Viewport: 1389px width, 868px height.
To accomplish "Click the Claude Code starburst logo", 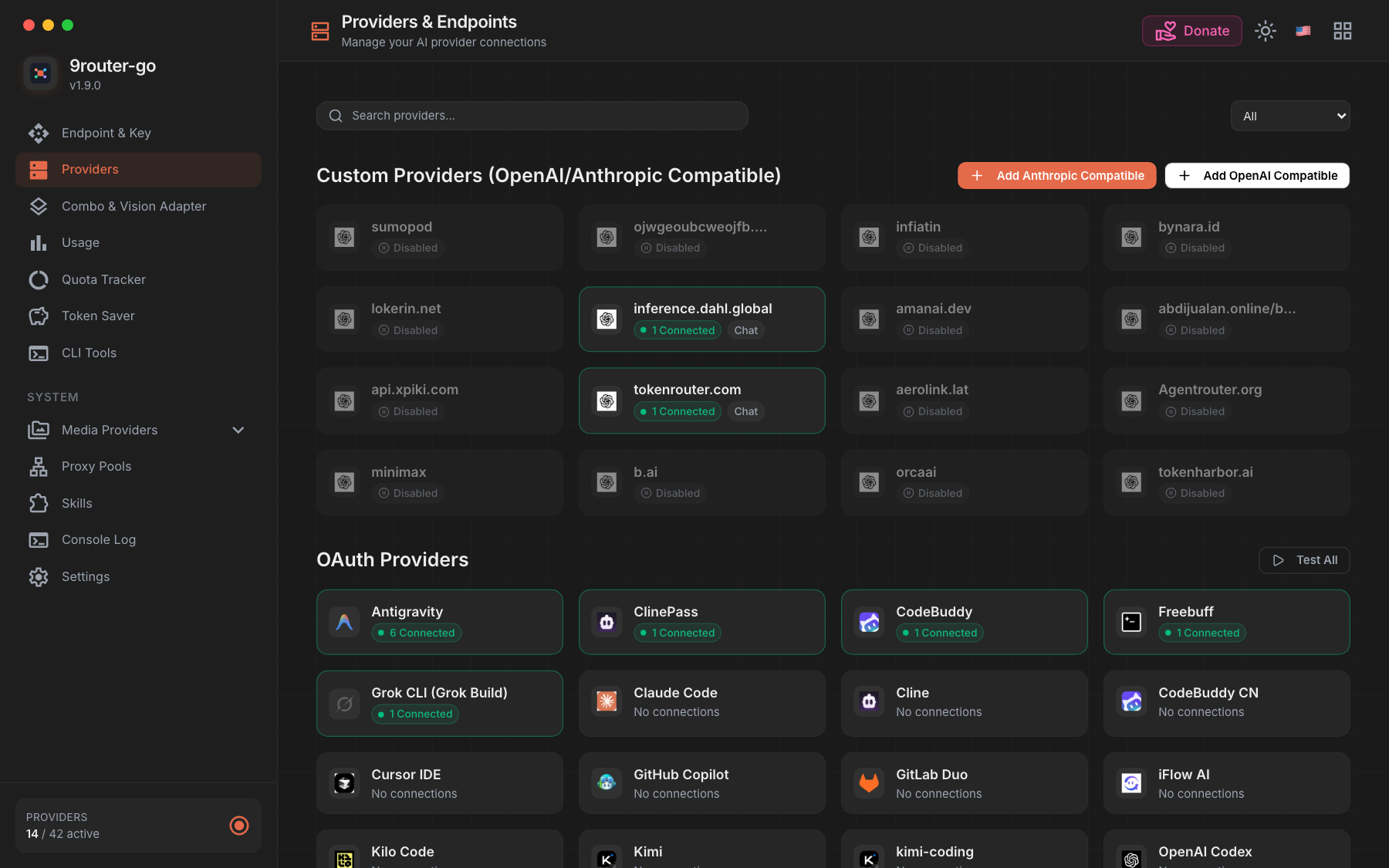I will (x=607, y=701).
